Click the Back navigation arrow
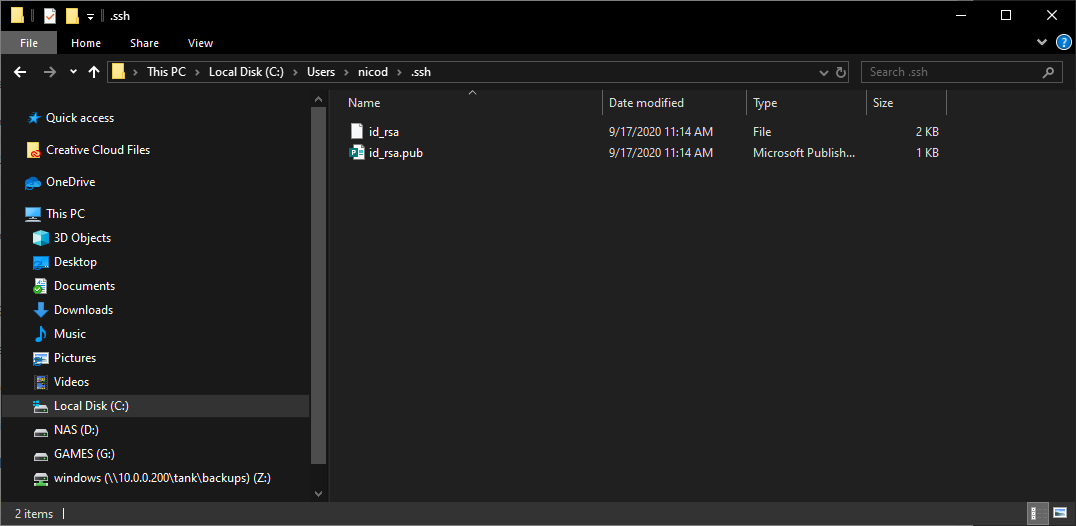The image size is (1076, 526). pos(20,72)
